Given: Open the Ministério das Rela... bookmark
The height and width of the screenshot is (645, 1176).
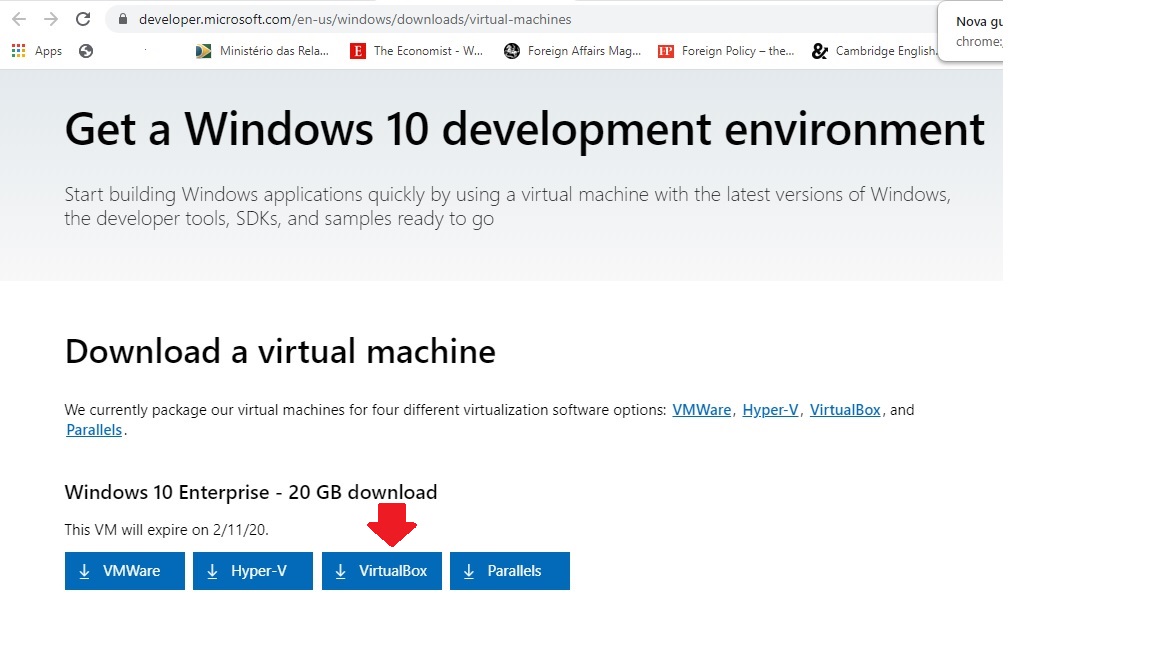Looking at the screenshot, I should click(262, 51).
